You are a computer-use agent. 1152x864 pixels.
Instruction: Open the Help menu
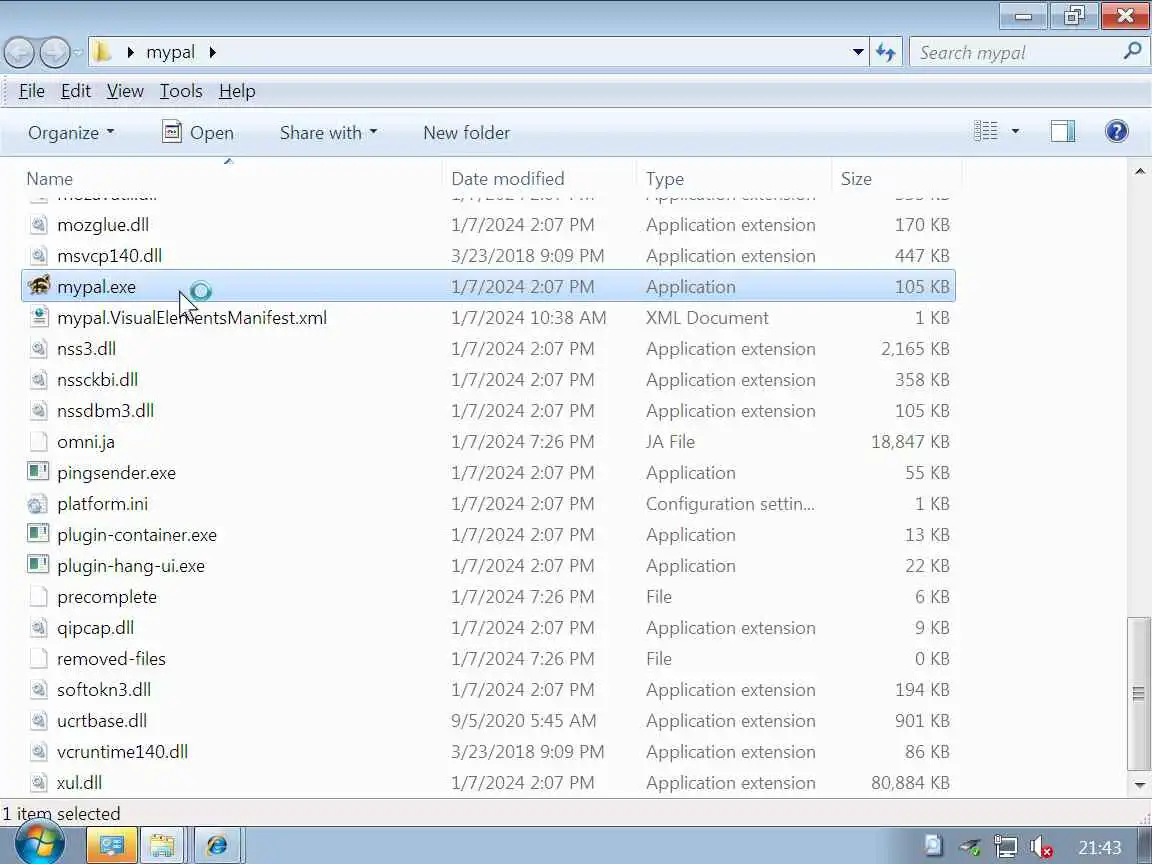pos(237,91)
